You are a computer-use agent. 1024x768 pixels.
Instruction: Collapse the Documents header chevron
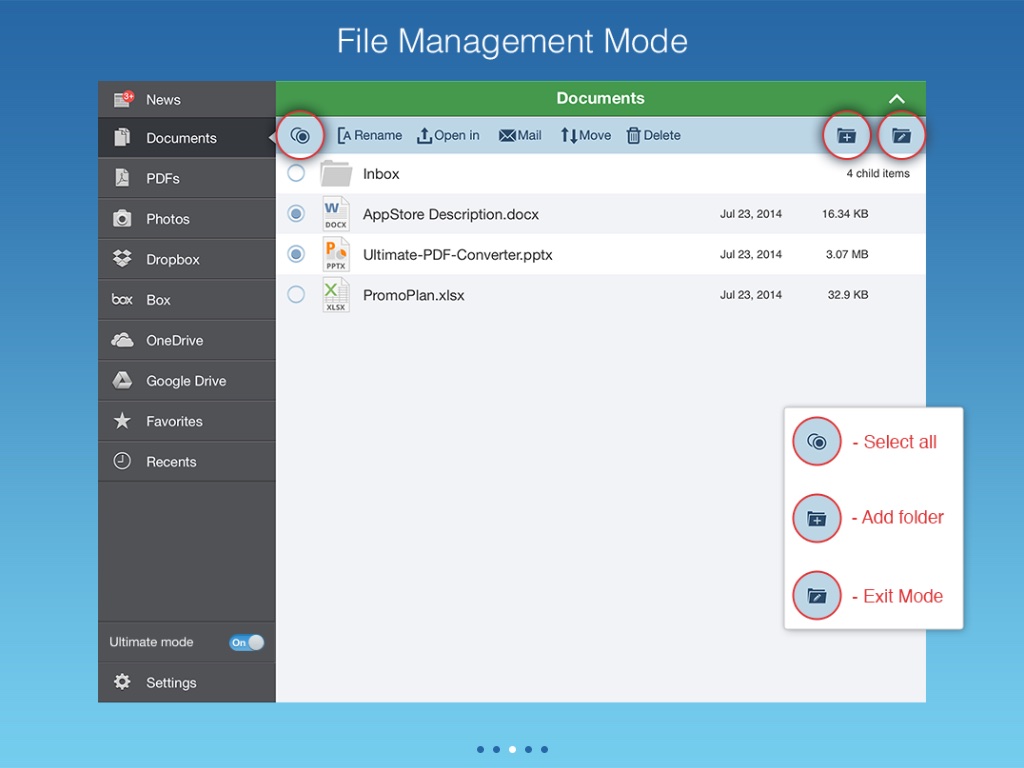click(897, 99)
